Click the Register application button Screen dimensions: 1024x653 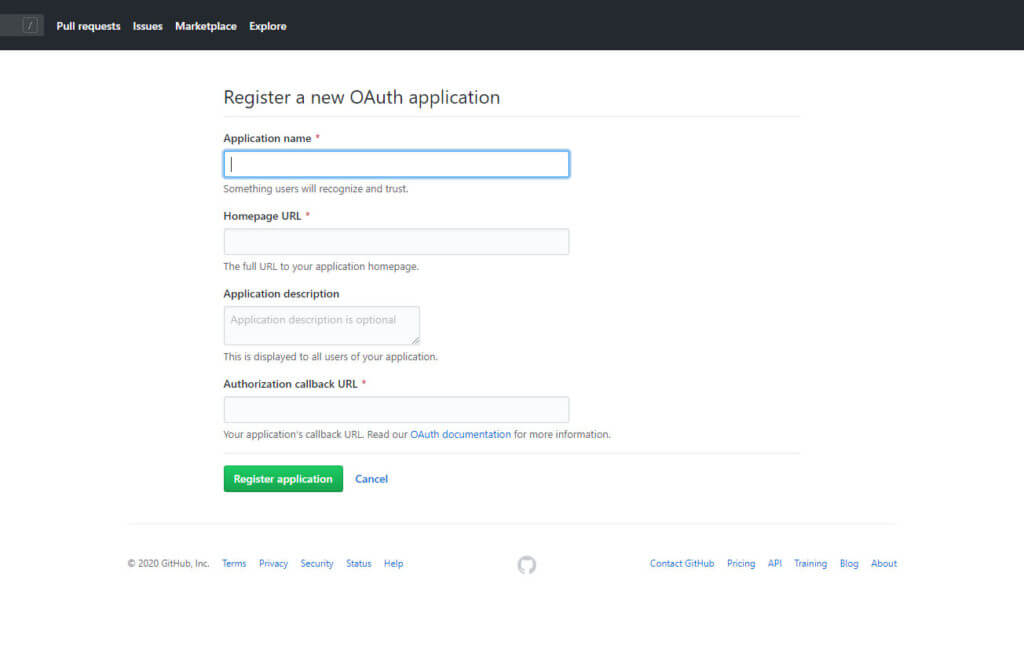(283, 479)
